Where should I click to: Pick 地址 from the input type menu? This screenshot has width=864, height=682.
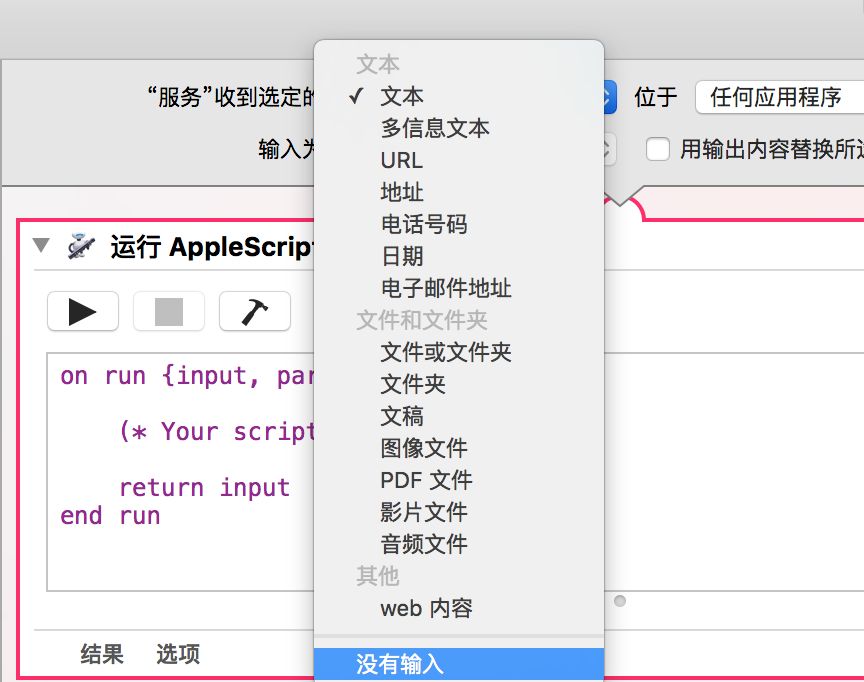coord(458,192)
